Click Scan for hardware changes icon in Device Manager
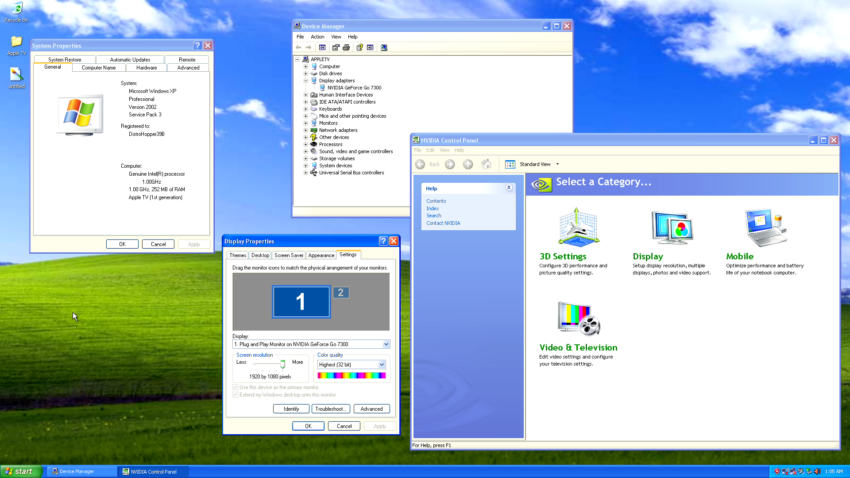Screen dimensions: 850x478 point(384,48)
